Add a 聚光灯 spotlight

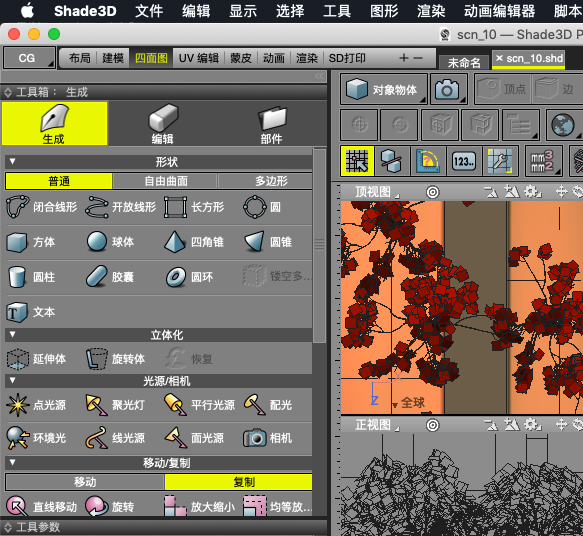pyautogui.click(x=115, y=405)
